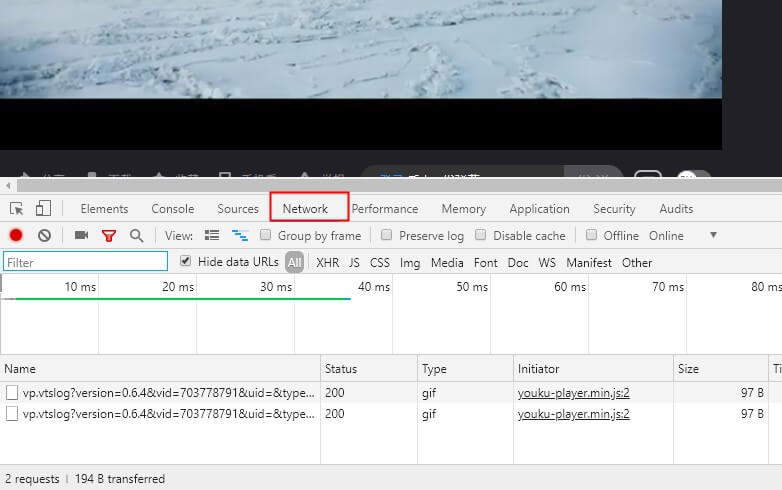Open first row youku-player.min.js:2 initiator link
This screenshot has width=782, height=490.
pyautogui.click(x=574, y=393)
